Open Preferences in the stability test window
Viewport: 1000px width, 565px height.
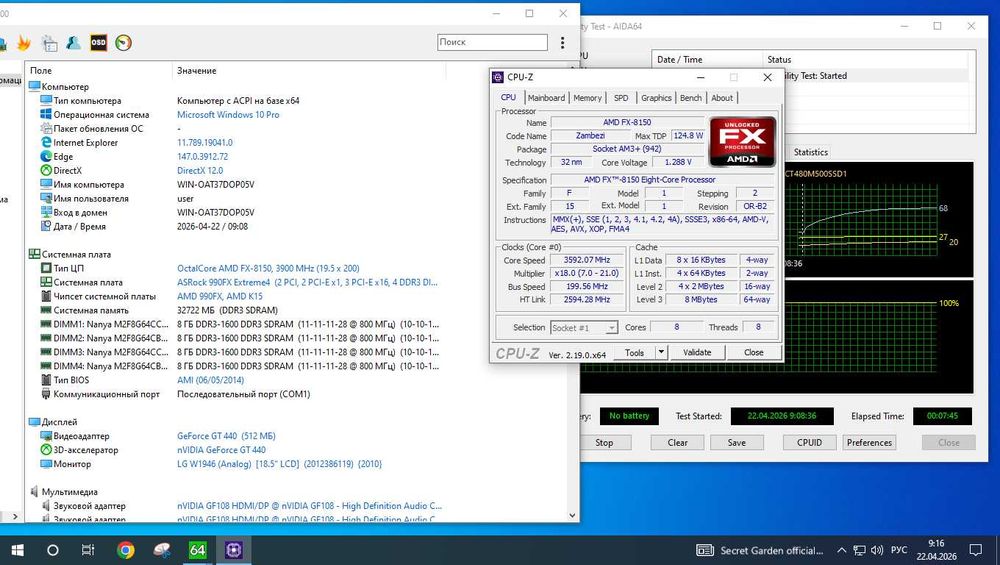pyautogui.click(x=869, y=443)
